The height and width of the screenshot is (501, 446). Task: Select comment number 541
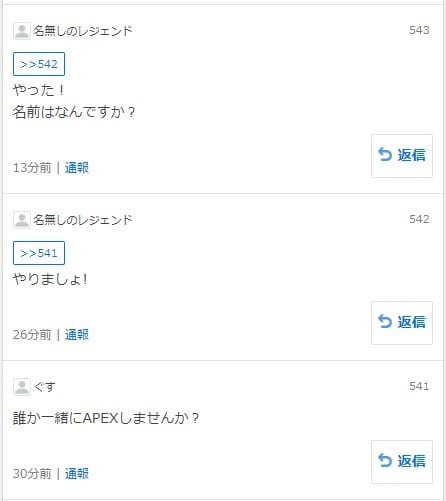(x=419, y=386)
